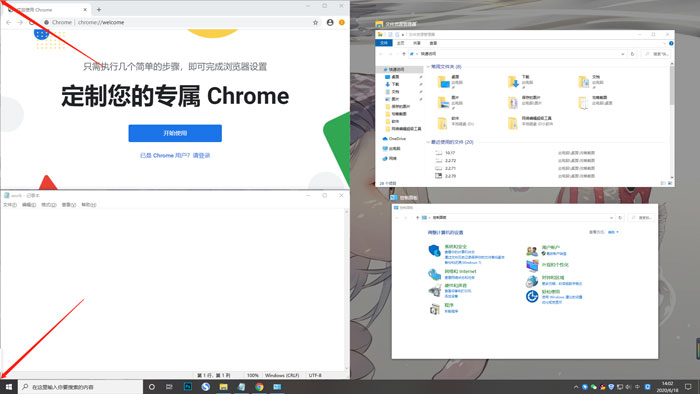Open Notepad 文件(F) menu
Viewport: 700px width, 394px height.
[10, 205]
